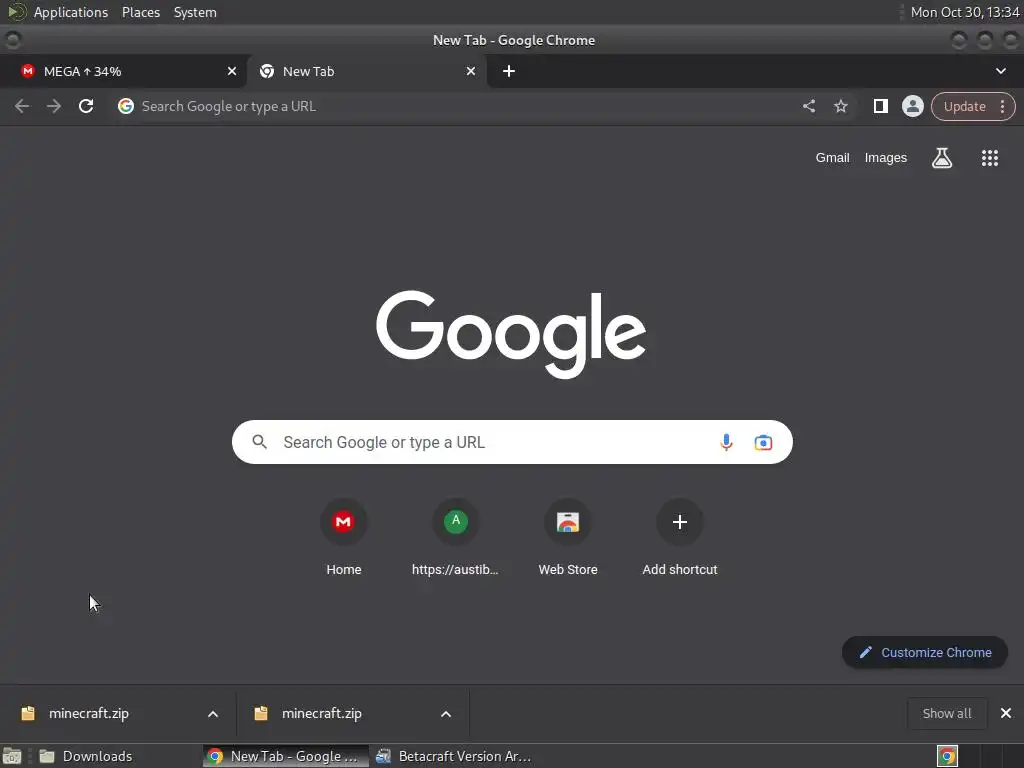Close the New Tab tab
This screenshot has height=768, width=1024.
[x=471, y=71]
